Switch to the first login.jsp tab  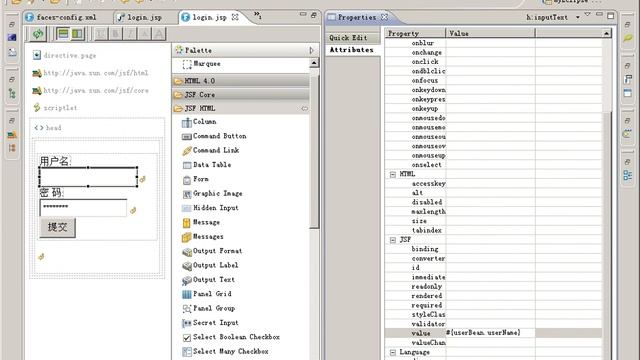coord(140,17)
